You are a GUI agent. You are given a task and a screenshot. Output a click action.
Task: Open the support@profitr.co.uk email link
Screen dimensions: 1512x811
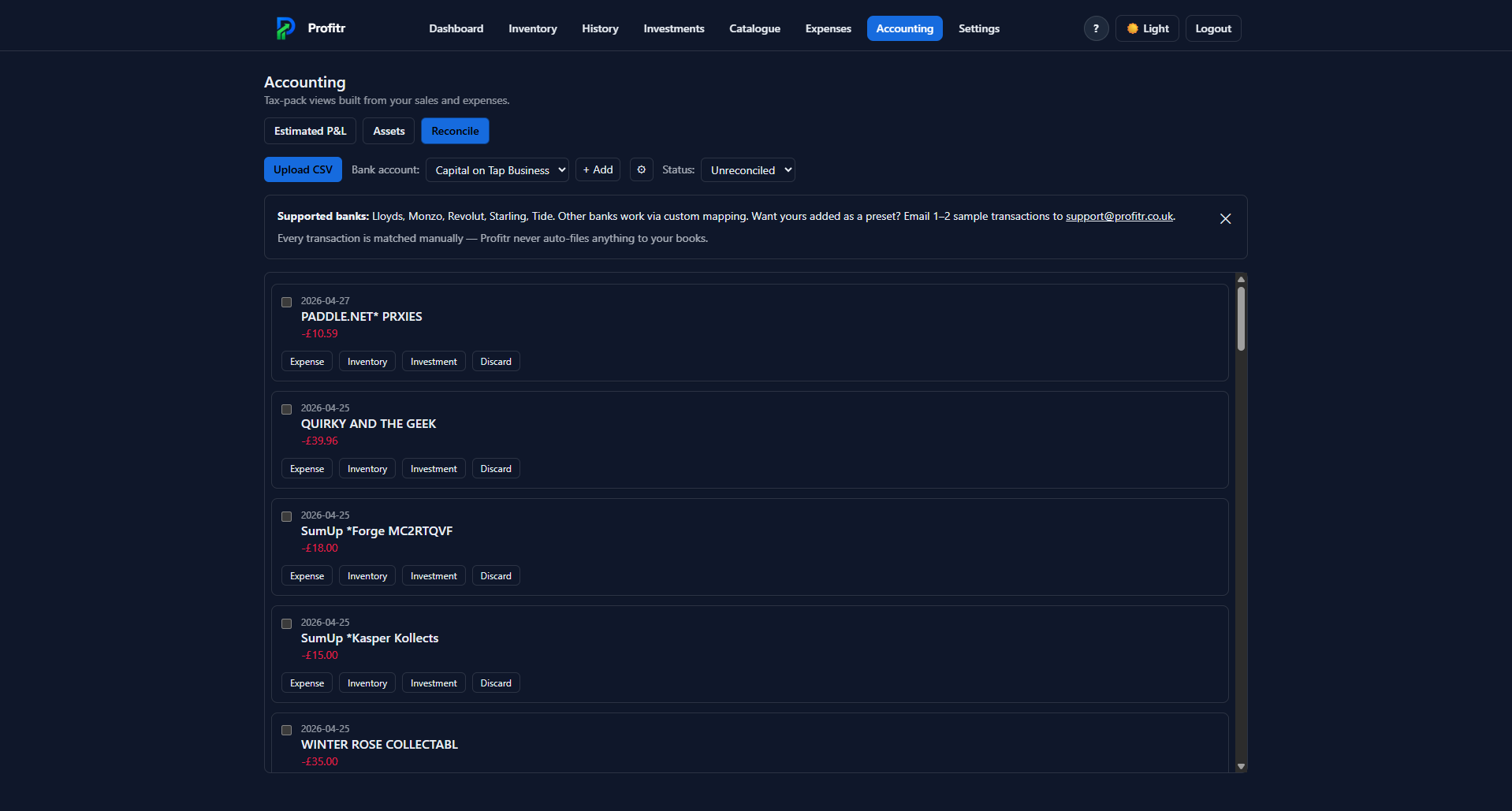[x=1119, y=216]
